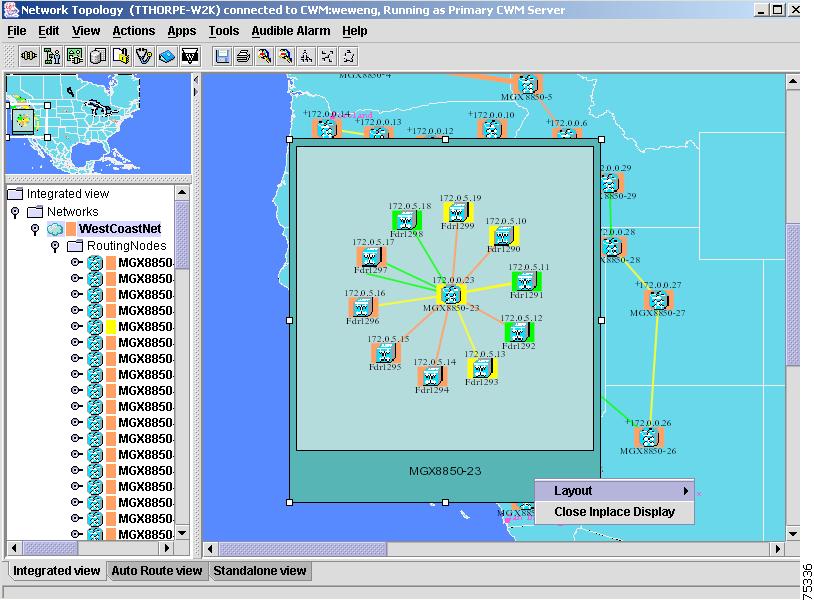The width and height of the screenshot is (814, 600).
Task: Collapse the WestCoastNet tree node
Action: click(x=35, y=229)
